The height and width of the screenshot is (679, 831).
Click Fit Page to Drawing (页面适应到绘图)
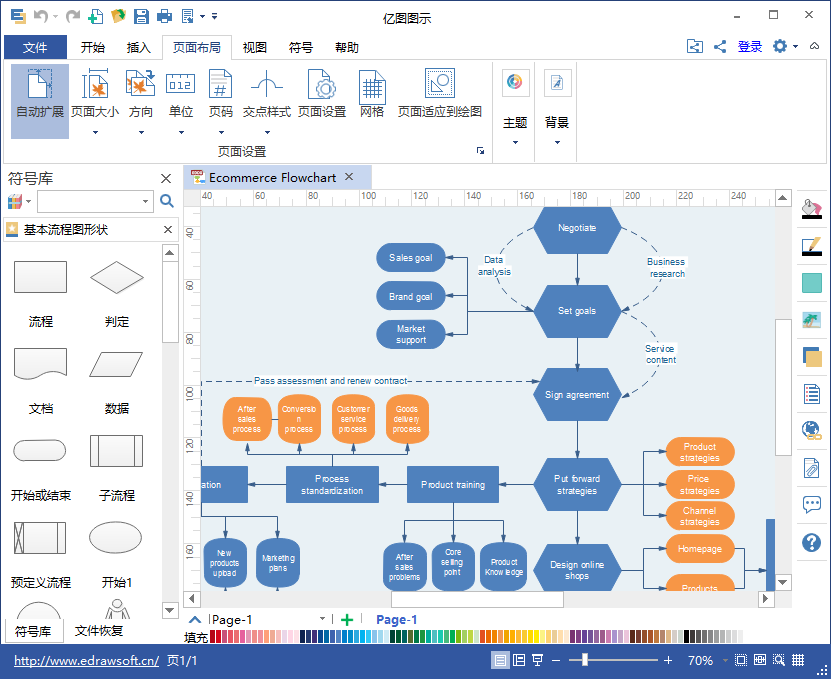[x=439, y=93]
